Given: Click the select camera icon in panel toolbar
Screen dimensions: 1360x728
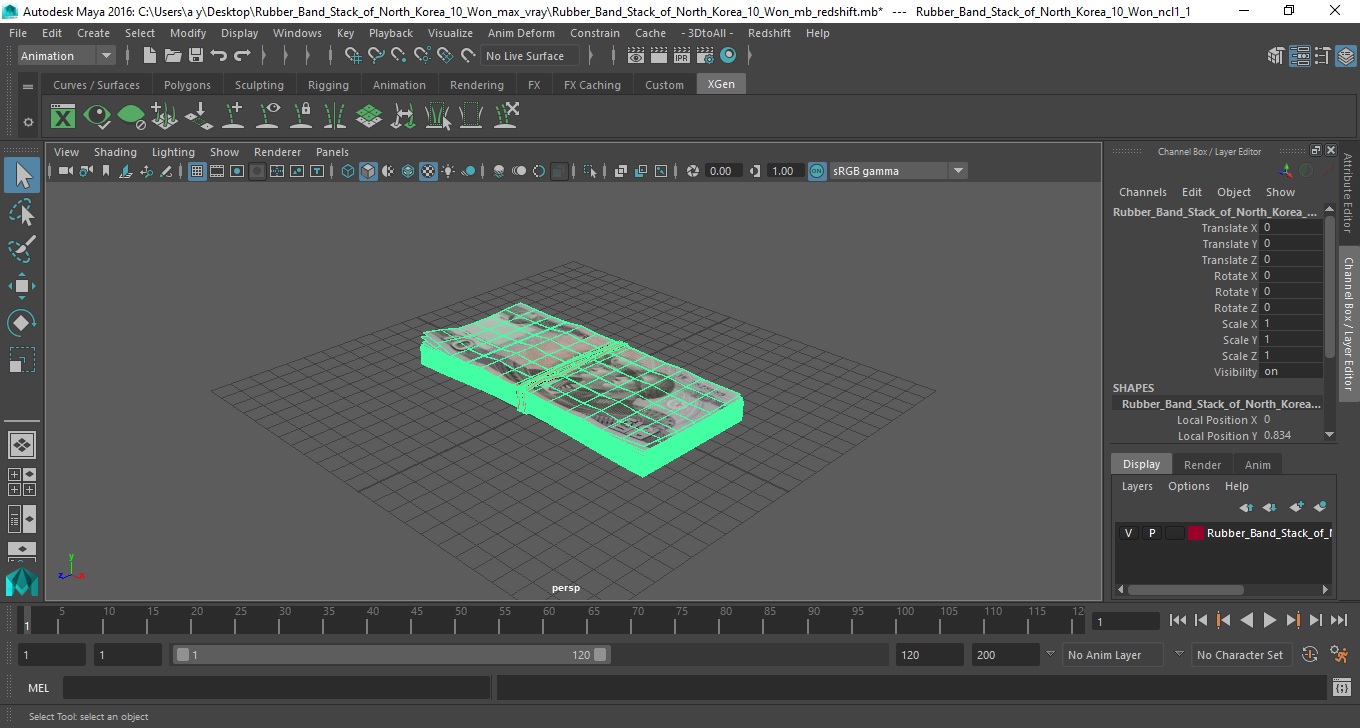Looking at the screenshot, I should tap(65, 171).
